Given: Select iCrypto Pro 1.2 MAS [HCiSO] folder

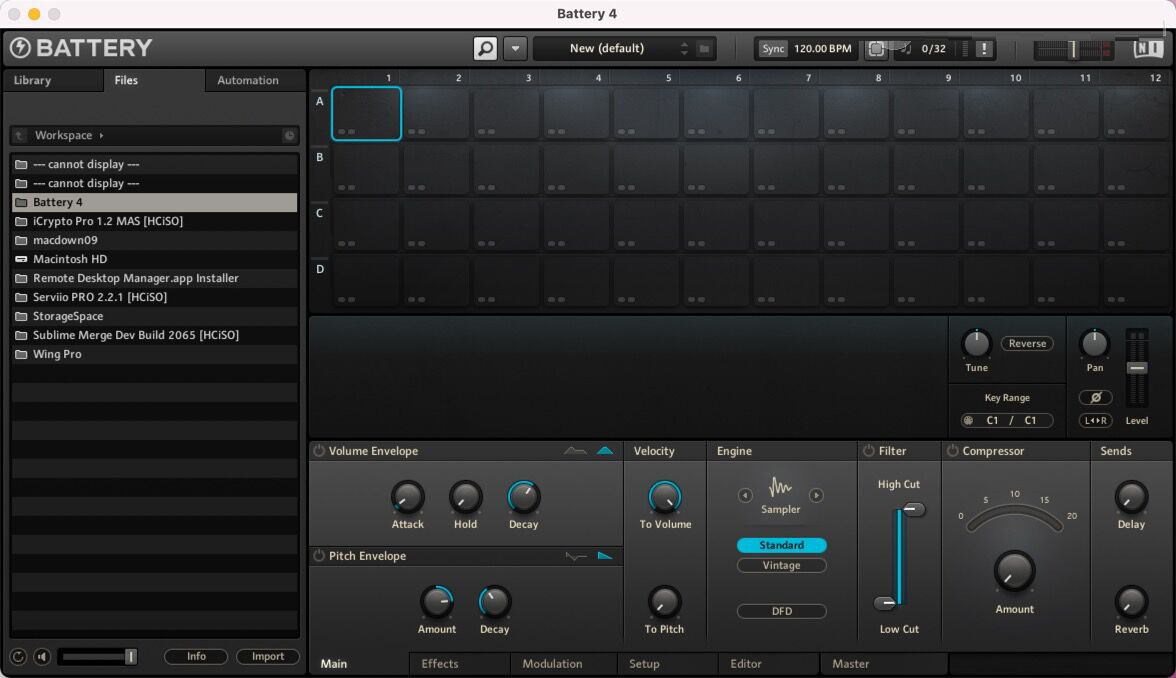Looking at the screenshot, I should click(154, 221).
